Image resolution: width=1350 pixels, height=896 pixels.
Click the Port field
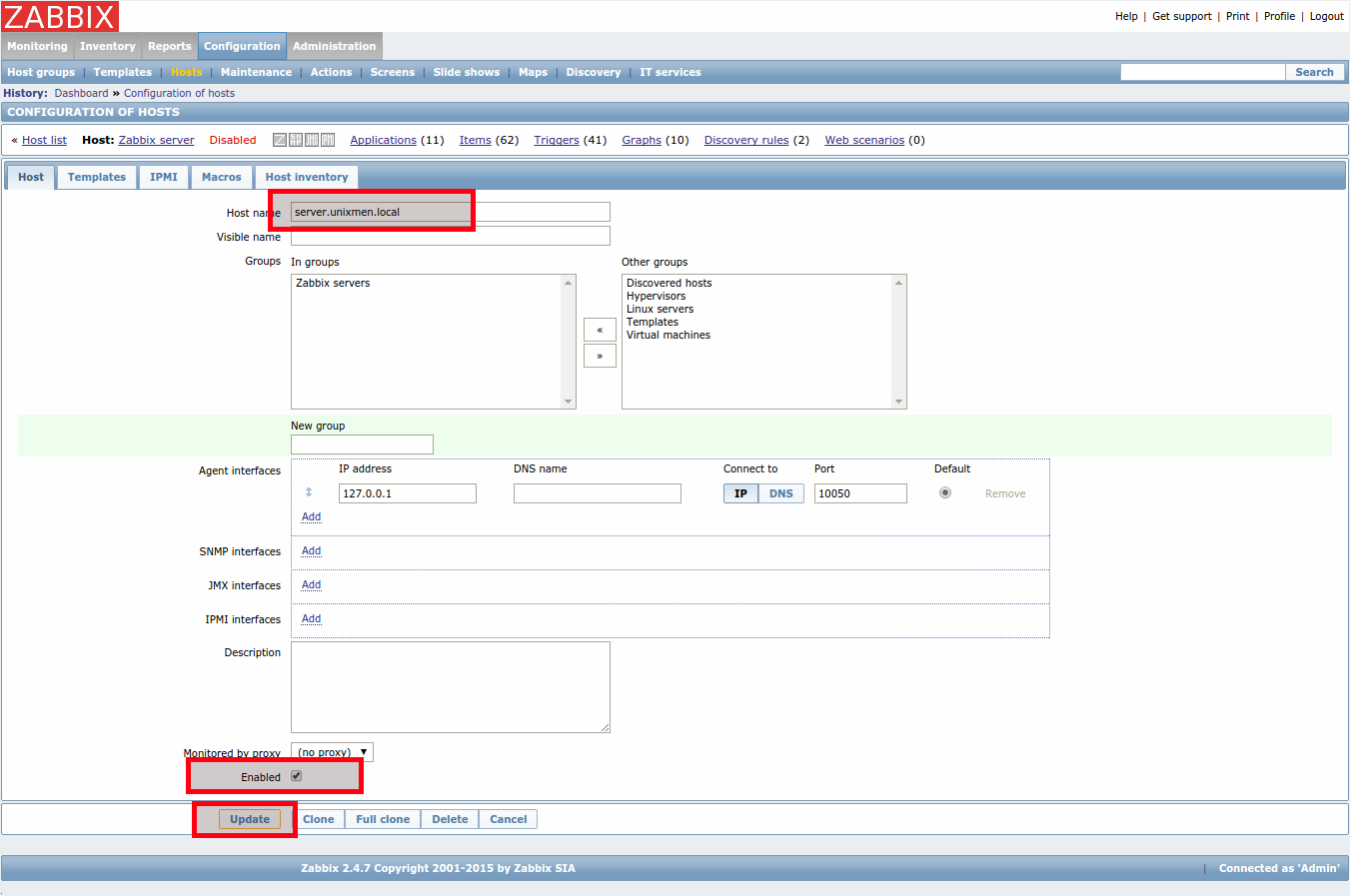pyautogui.click(x=860, y=493)
